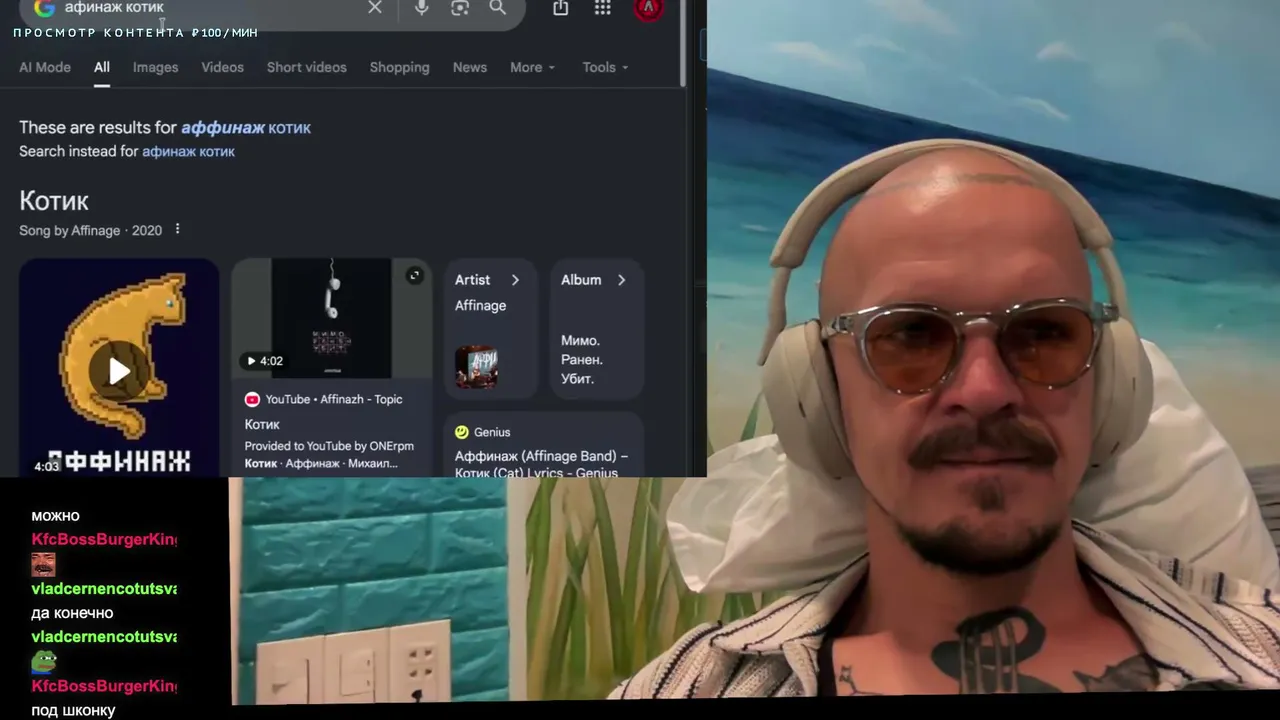
Task: Open the 4:02 video thumbnail
Action: click(x=331, y=318)
